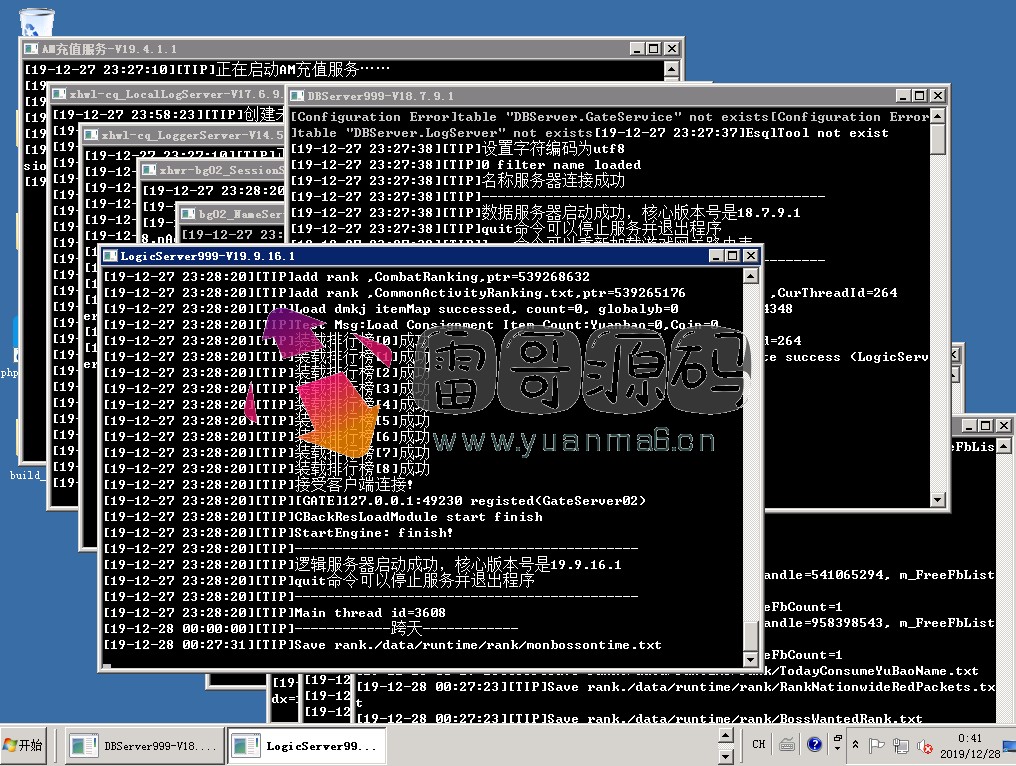Click the language bar keyboard icon
This screenshot has width=1016, height=766.
(787, 745)
